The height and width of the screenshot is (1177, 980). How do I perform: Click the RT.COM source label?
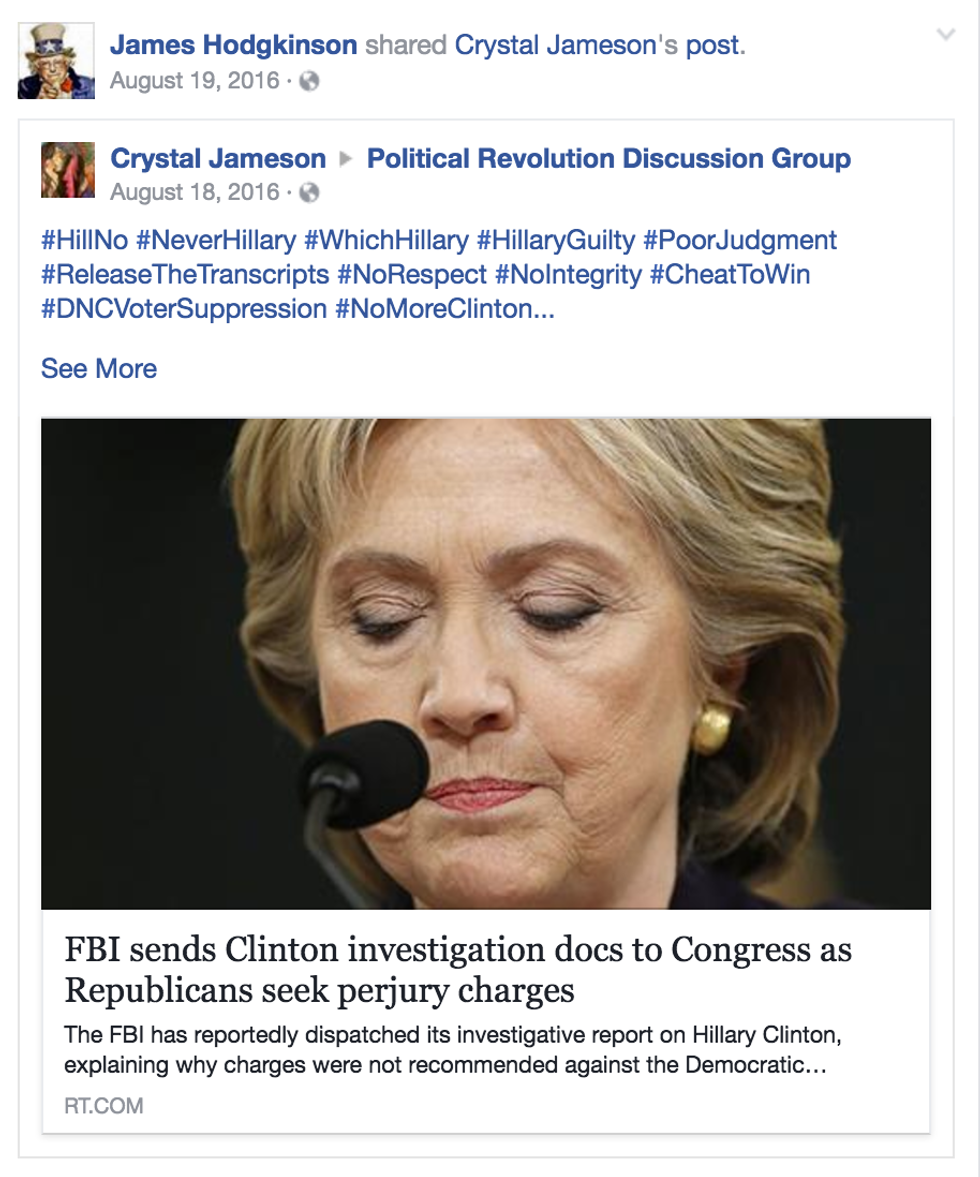(x=104, y=1106)
